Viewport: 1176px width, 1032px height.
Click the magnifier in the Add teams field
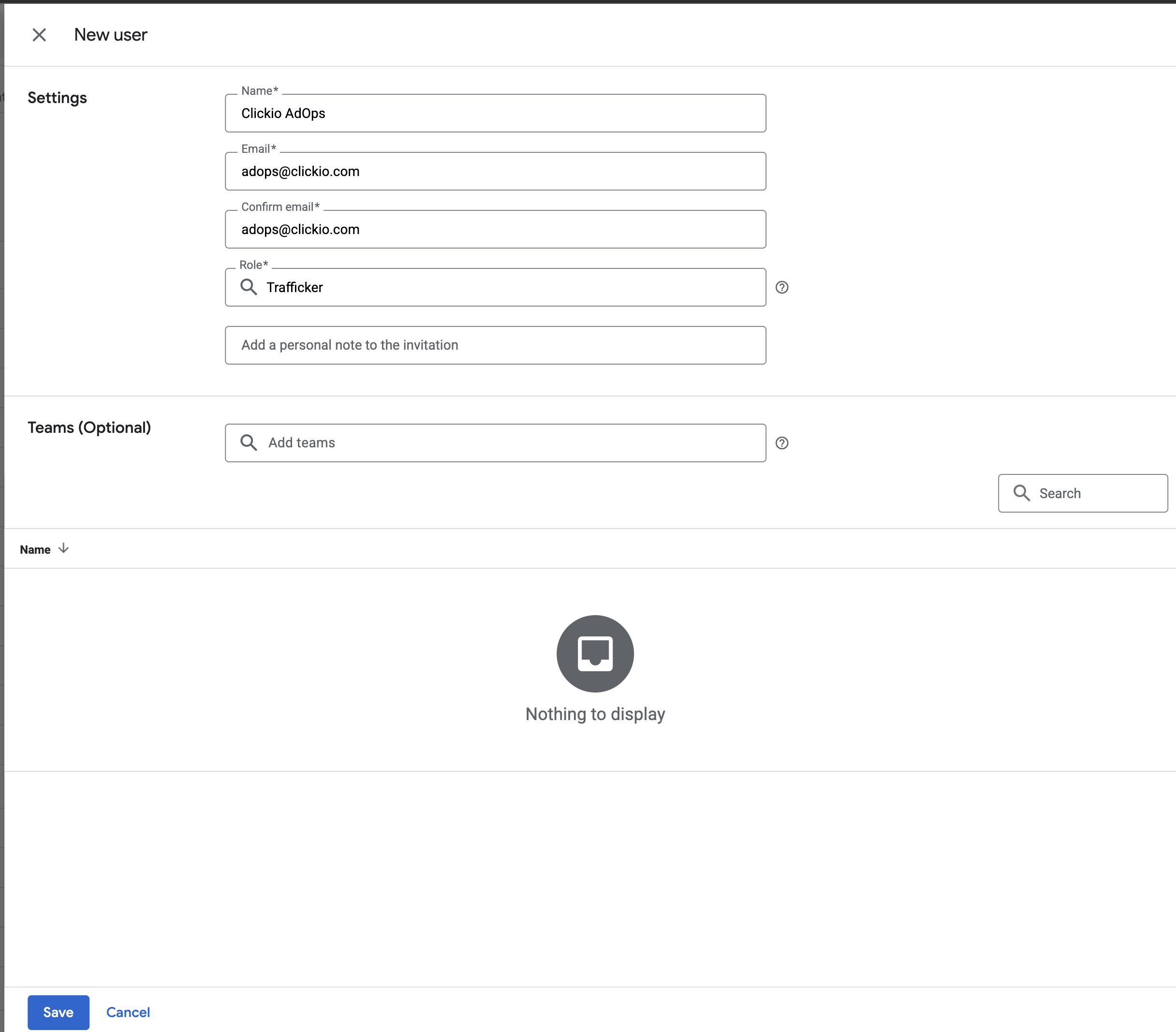249,442
